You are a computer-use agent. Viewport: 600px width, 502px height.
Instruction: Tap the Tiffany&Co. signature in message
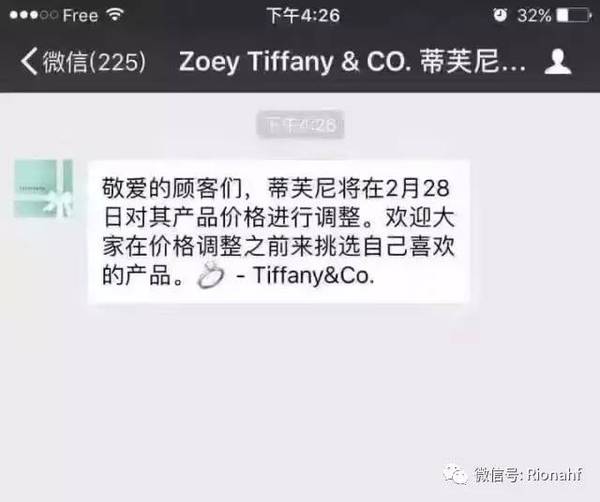coord(313,275)
